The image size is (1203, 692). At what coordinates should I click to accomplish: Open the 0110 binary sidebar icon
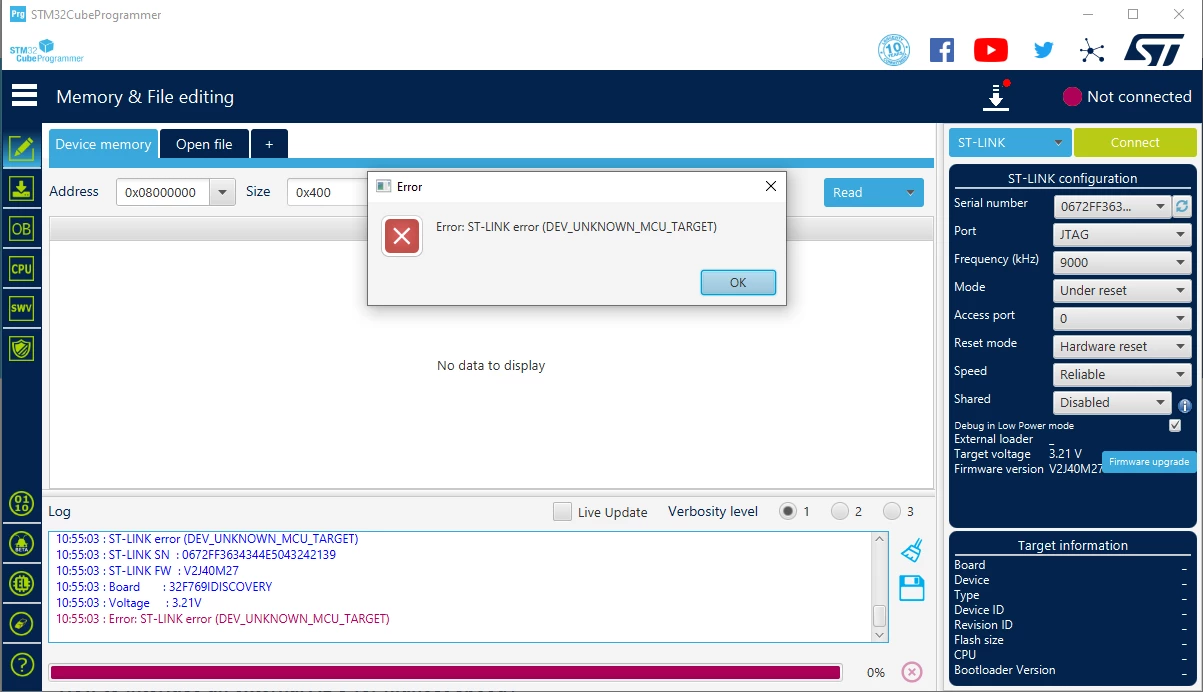point(22,504)
